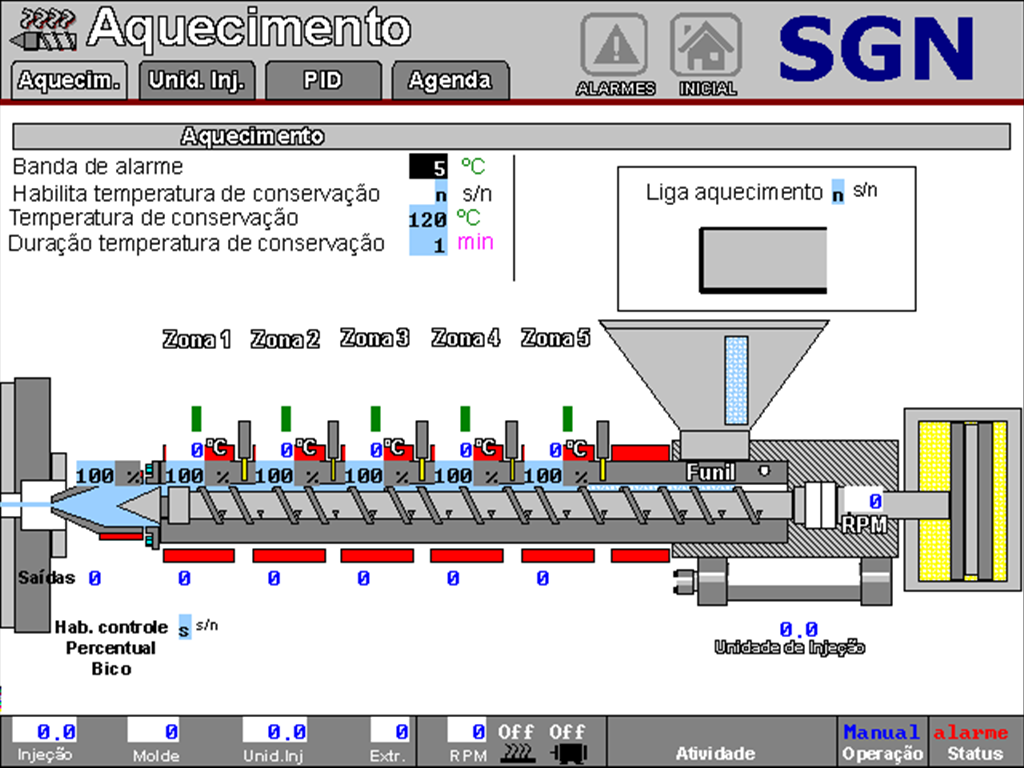Toggle Hab. controle Percentual Bico s/n field
1024x768 pixels.
pos(183,628)
